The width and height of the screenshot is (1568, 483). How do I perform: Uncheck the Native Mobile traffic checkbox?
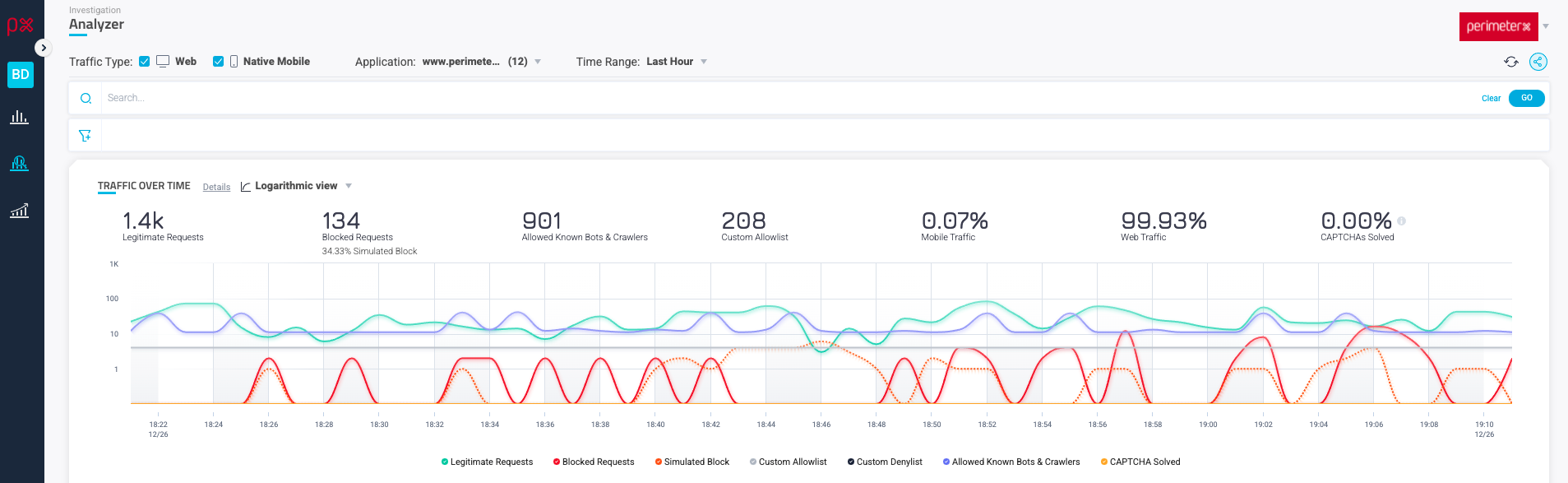[x=218, y=62]
